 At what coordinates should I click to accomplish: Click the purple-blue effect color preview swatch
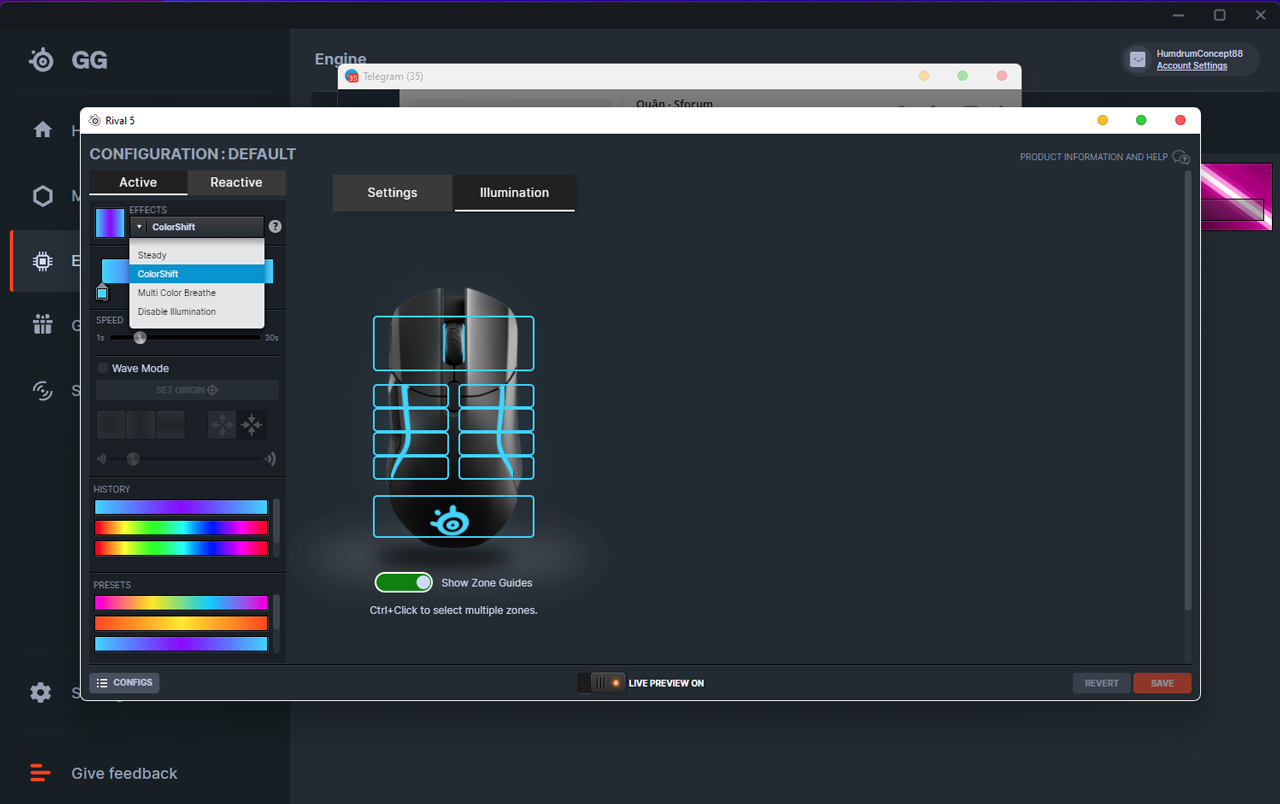[x=110, y=223]
